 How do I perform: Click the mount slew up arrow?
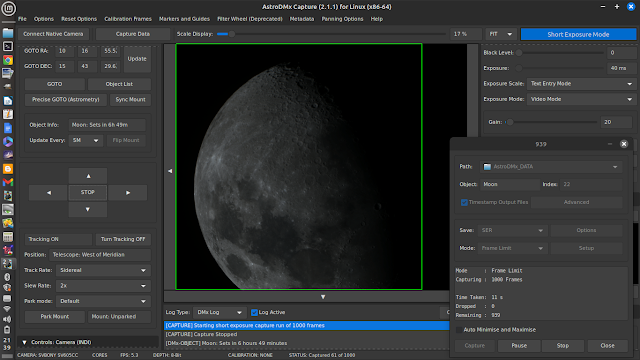click(x=88, y=176)
